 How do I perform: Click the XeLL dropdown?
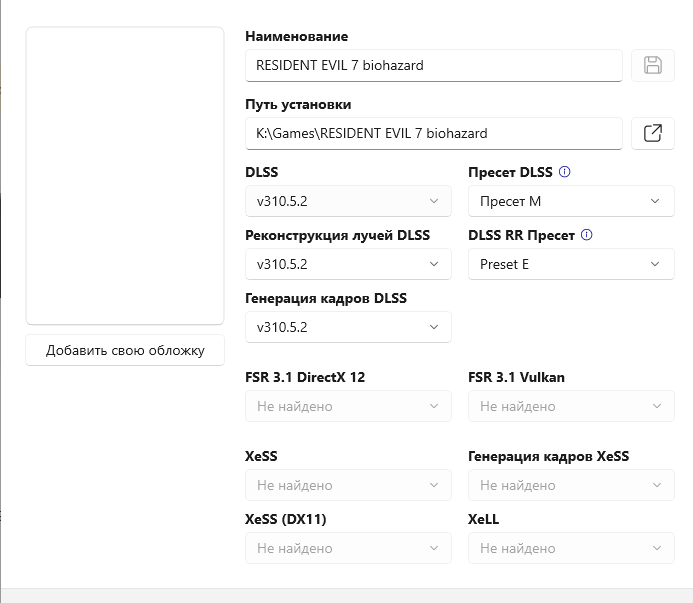click(570, 548)
